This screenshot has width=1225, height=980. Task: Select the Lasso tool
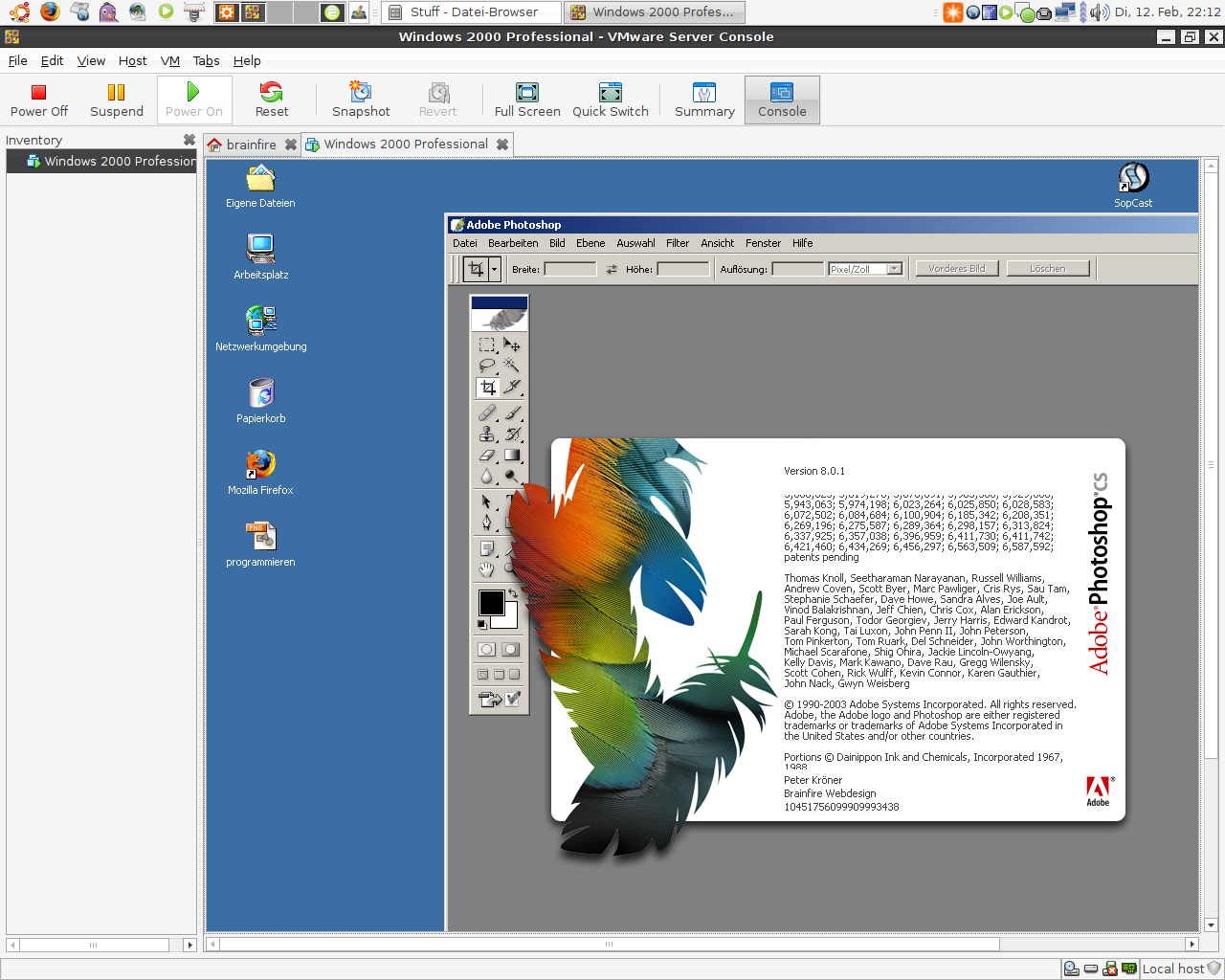(x=487, y=366)
